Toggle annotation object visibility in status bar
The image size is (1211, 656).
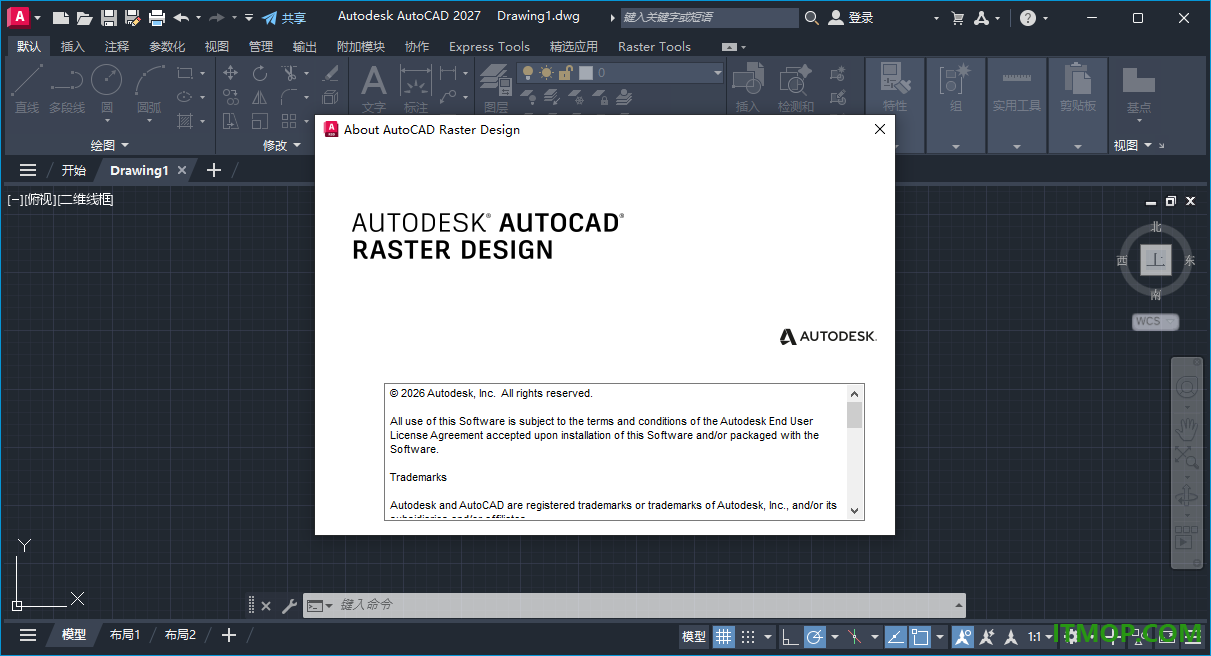pyautogui.click(x=963, y=636)
